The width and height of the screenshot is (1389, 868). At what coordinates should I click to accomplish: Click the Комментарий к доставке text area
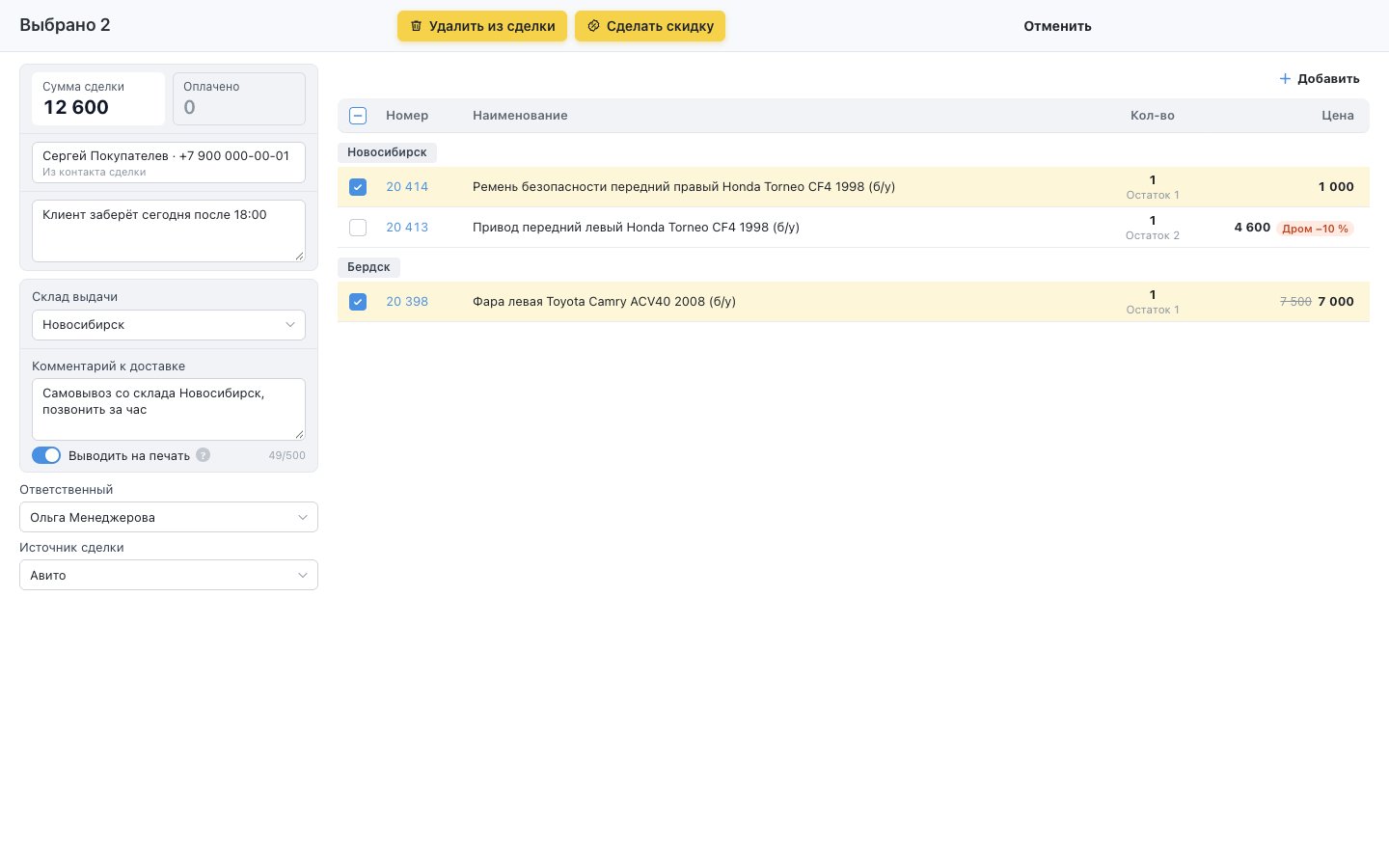[x=169, y=409]
